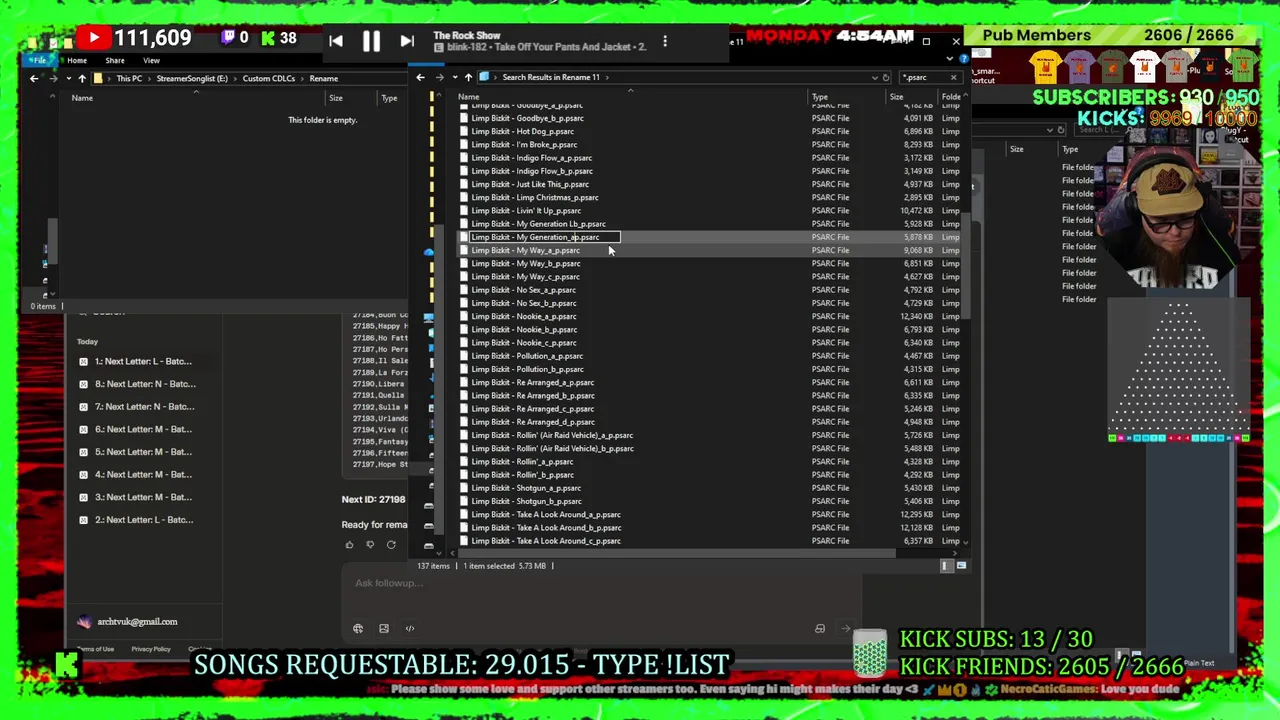Clear the *.psarc search query
The image size is (1280, 720).
(953, 77)
